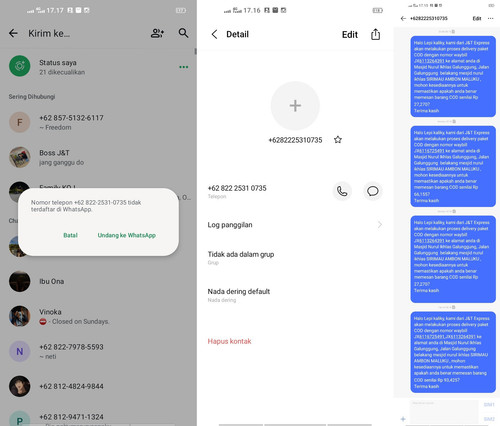
Task: Open the add new contact icon
Action: pos(157,33)
